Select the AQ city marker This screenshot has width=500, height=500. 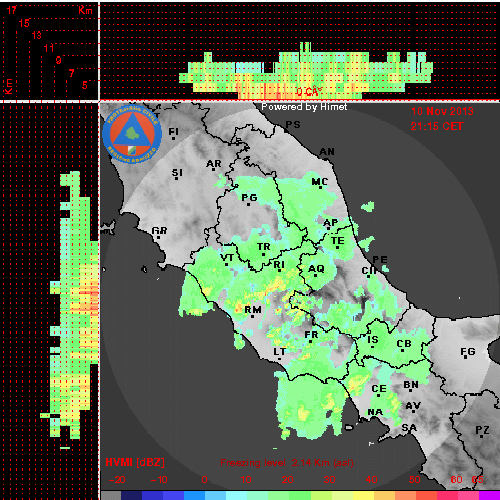coord(316,270)
